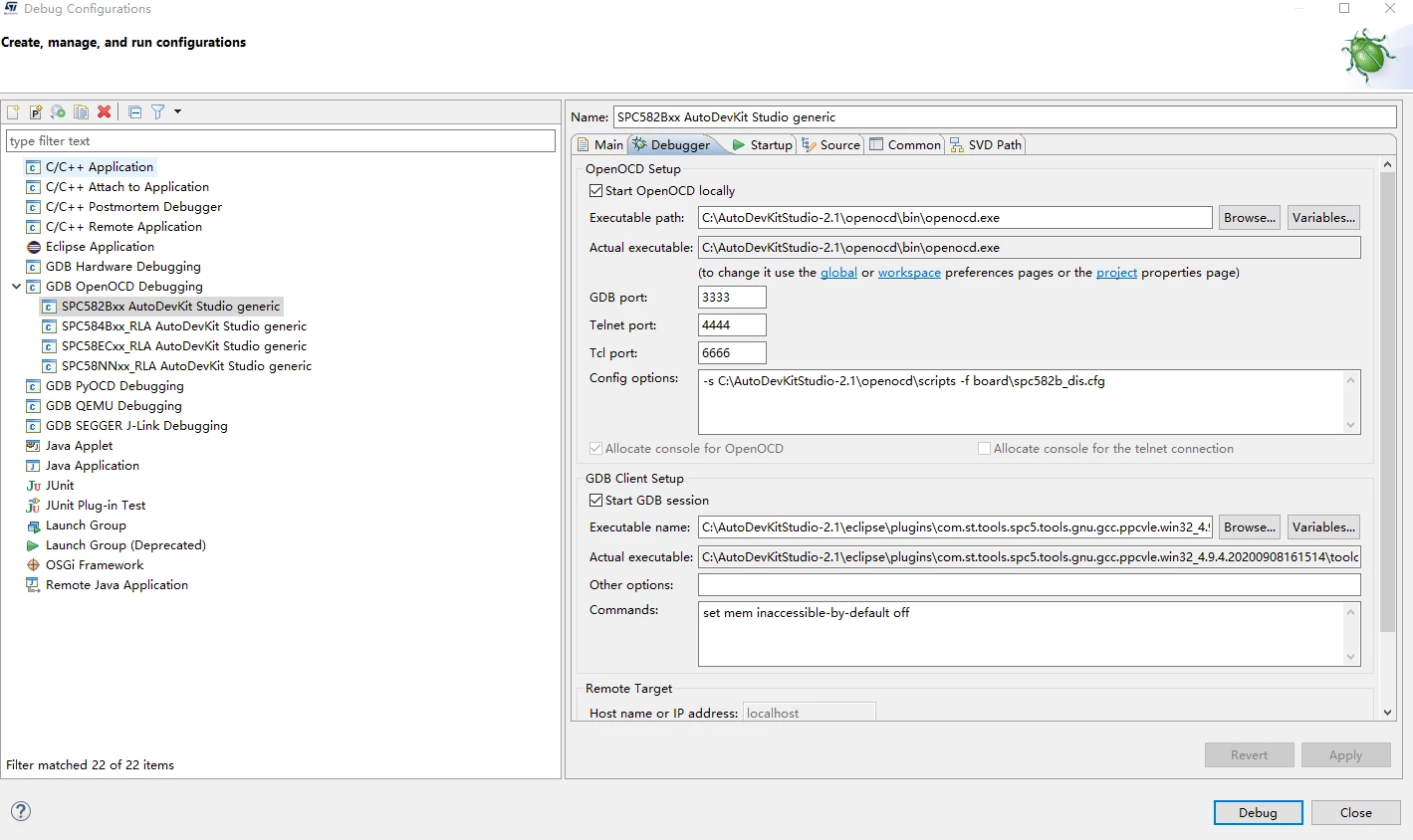Click the Tcl port field
Screen dimensions: 1413x840
click(x=732, y=353)
